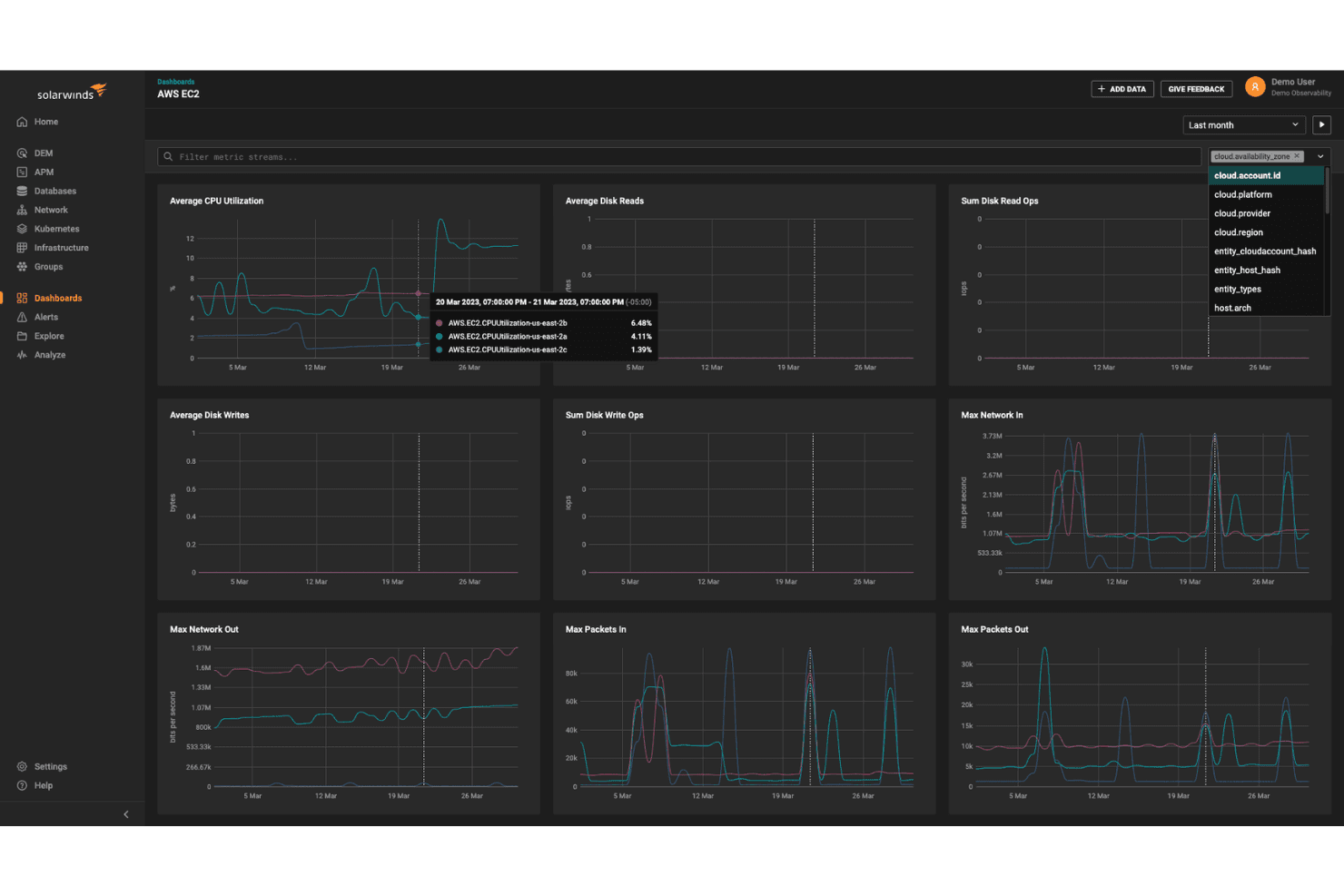Open the DEM sidebar icon
Screen dimensions: 1344x896
(22, 153)
